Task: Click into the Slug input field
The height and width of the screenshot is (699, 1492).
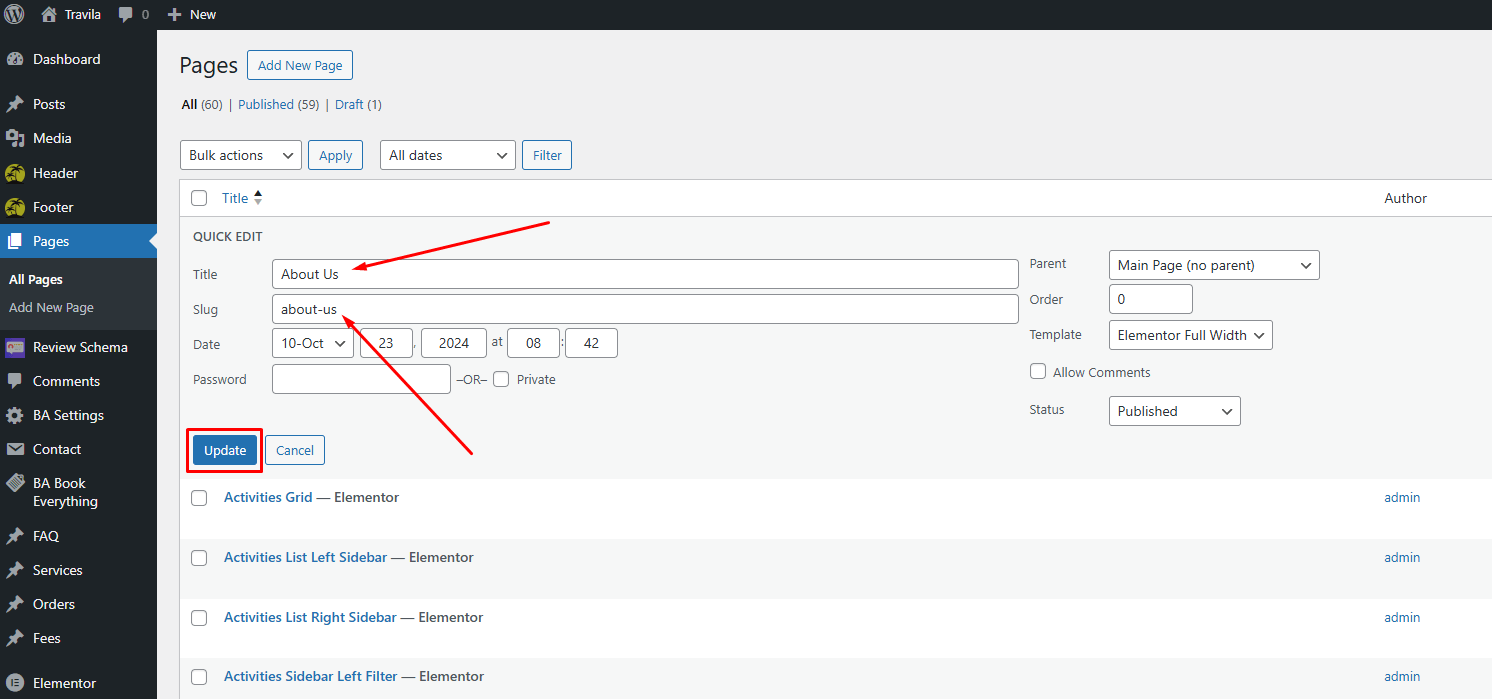Action: pos(644,309)
